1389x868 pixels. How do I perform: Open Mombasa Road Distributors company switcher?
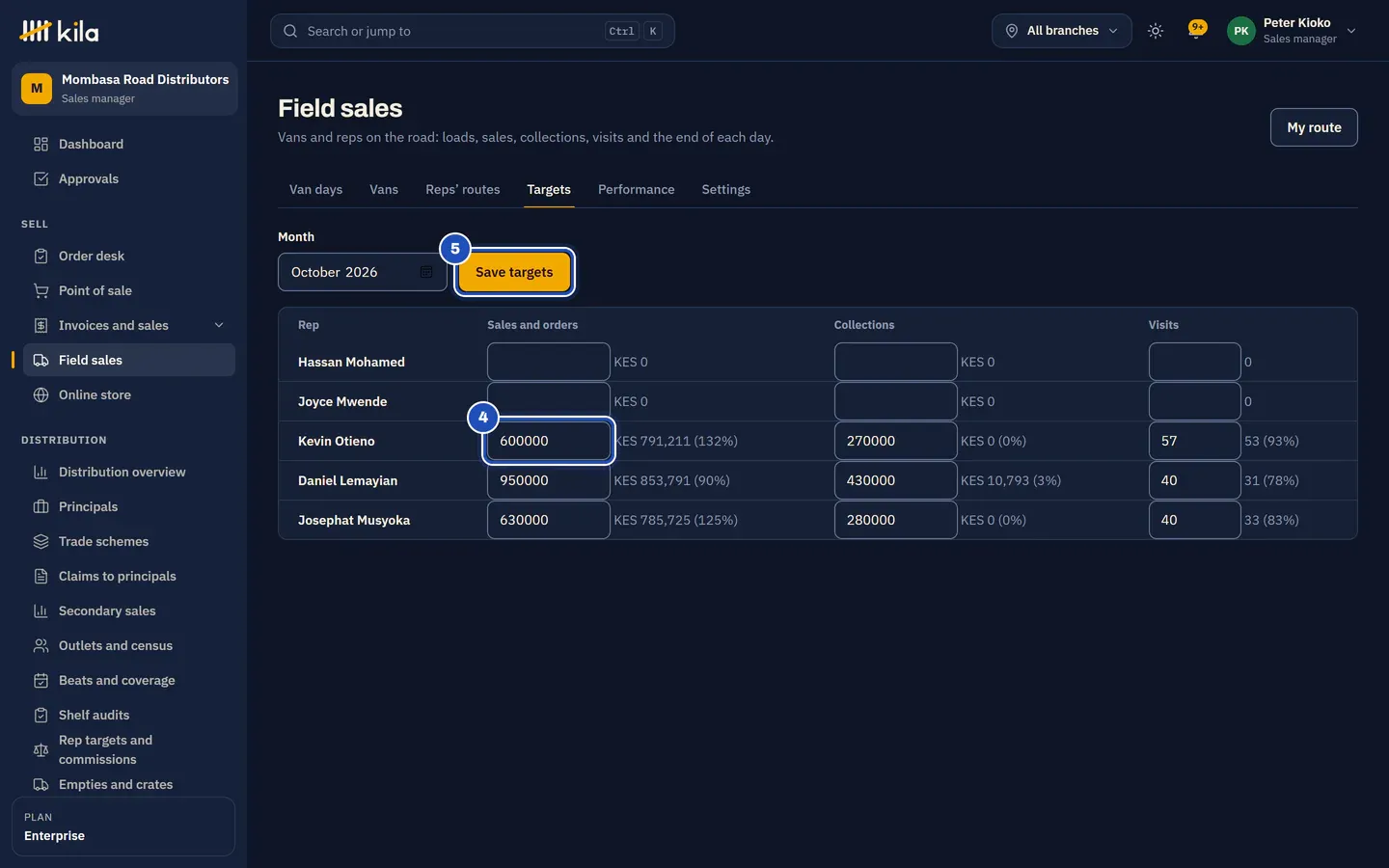point(124,89)
